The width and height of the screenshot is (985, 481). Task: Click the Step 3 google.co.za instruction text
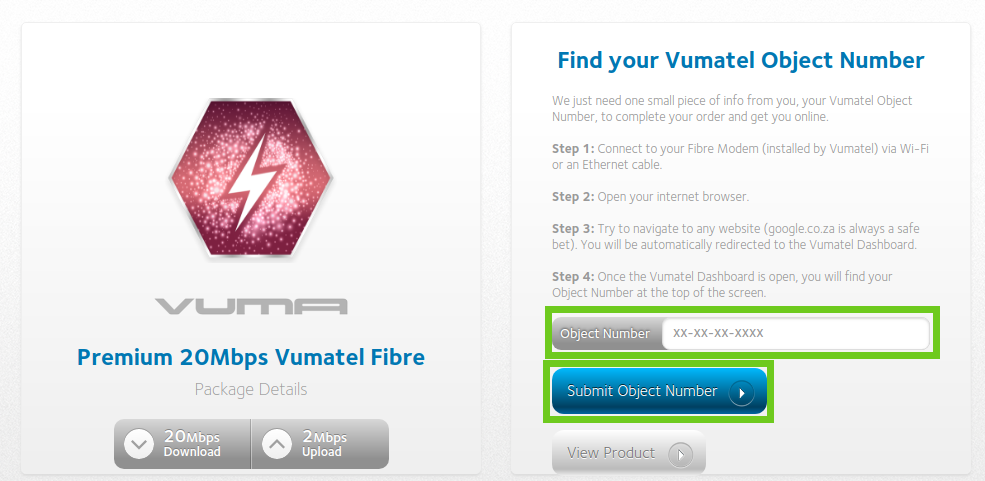pyautogui.click(x=736, y=237)
